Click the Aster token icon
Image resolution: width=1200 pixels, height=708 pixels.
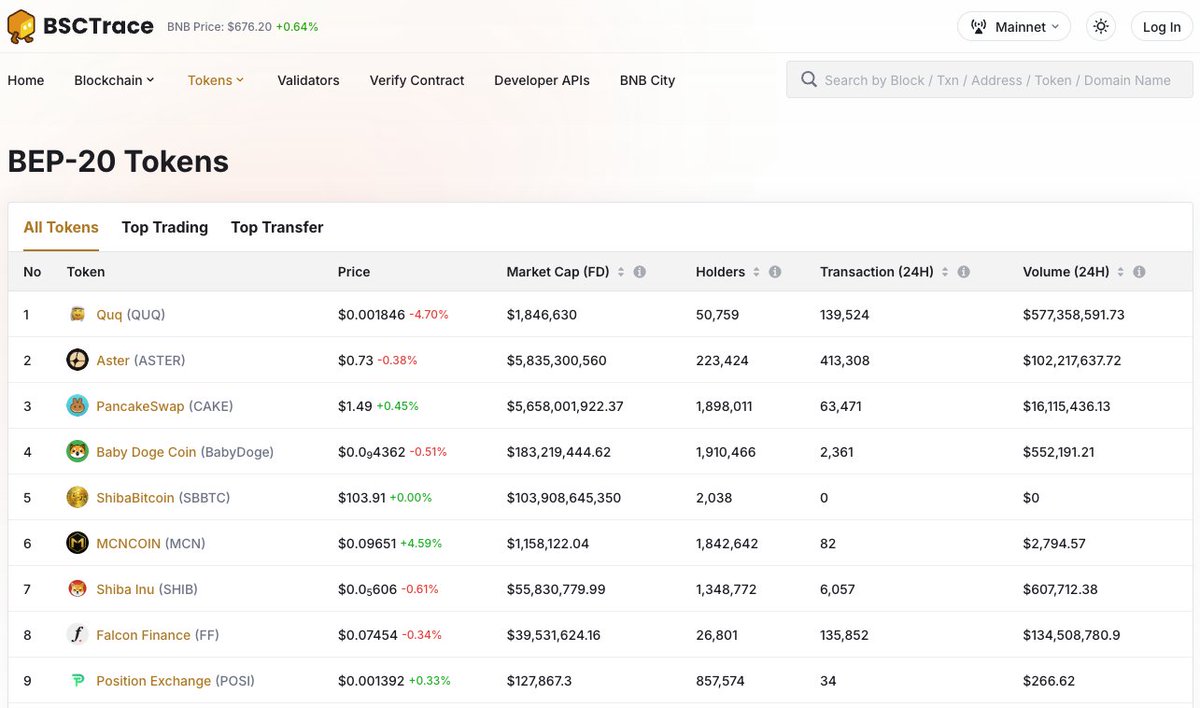point(77,360)
